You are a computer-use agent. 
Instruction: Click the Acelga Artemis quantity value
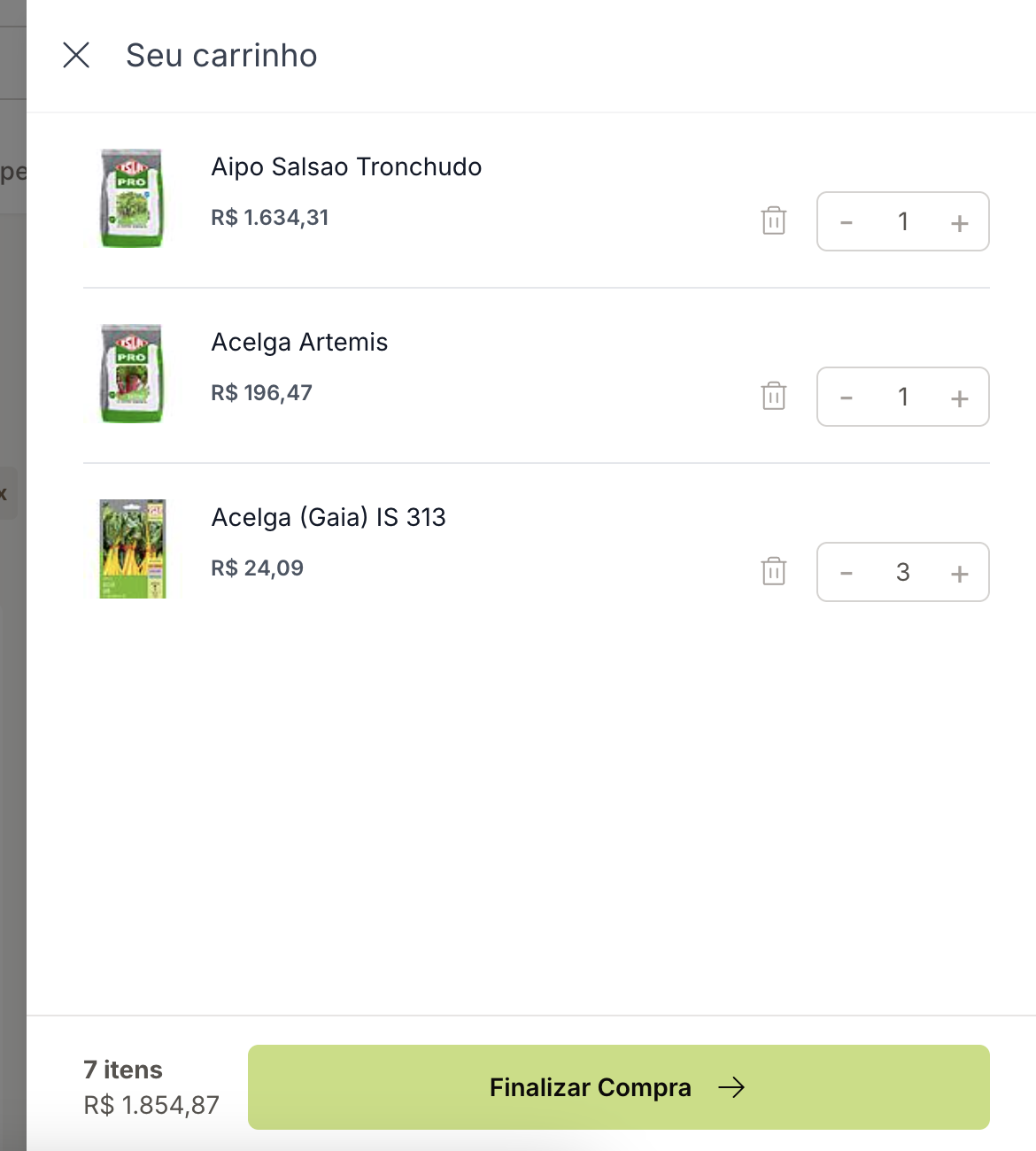click(903, 397)
